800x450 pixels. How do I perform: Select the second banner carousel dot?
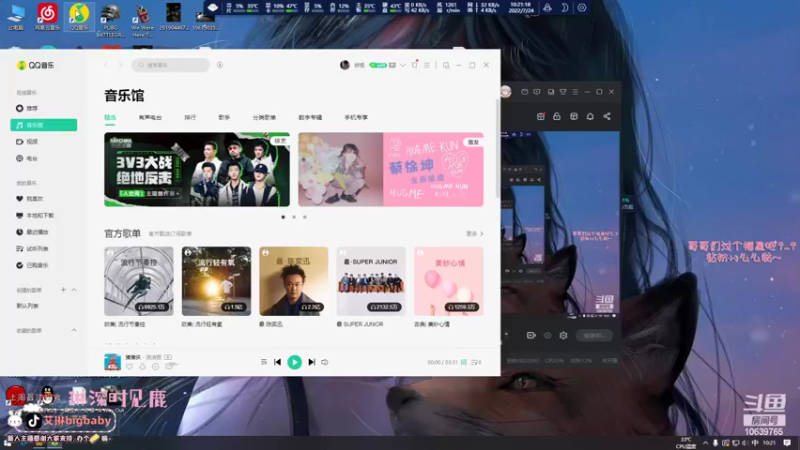click(294, 217)
